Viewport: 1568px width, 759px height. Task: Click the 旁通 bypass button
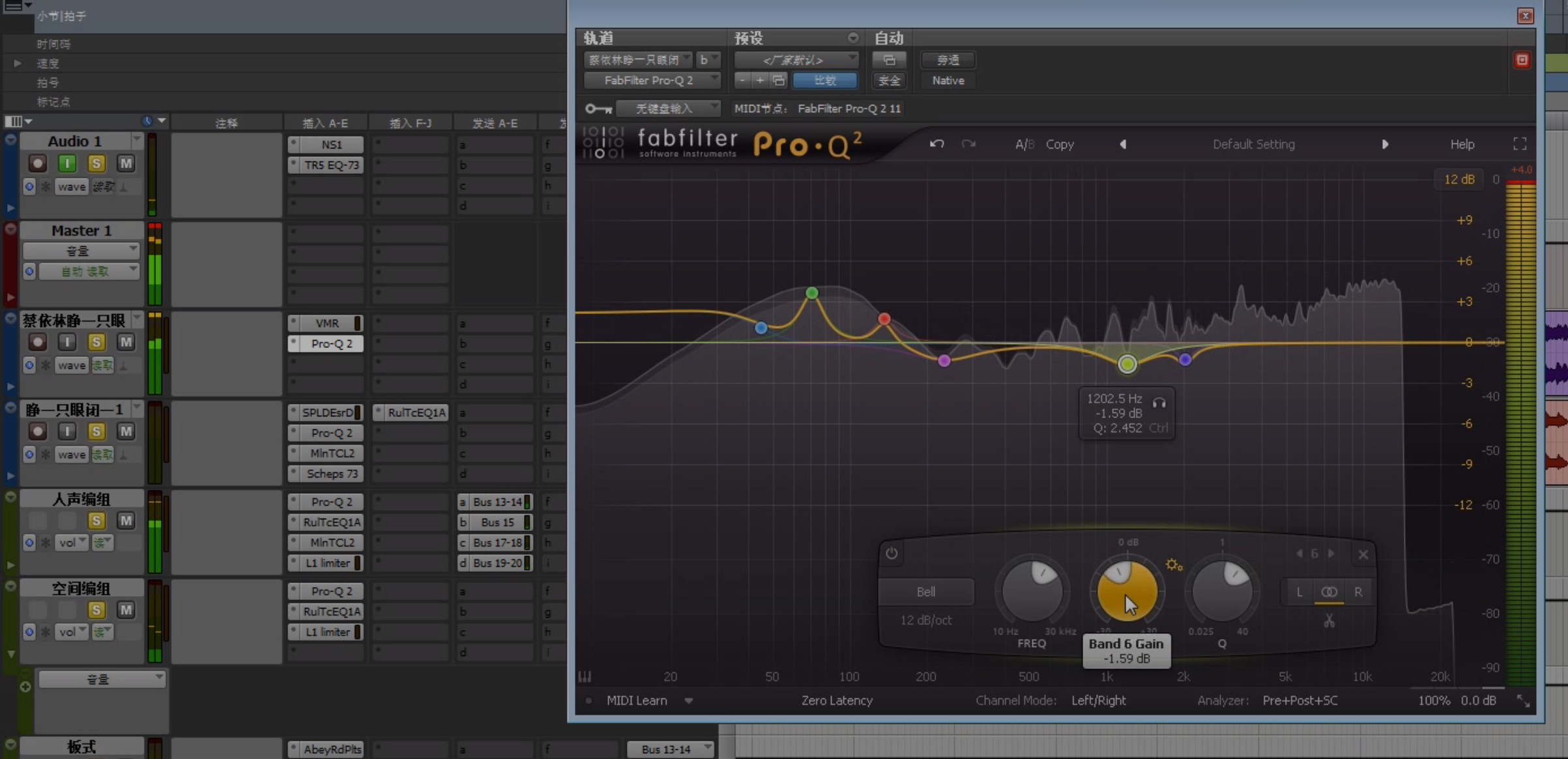pyautogui.click(x=947, y=60)
